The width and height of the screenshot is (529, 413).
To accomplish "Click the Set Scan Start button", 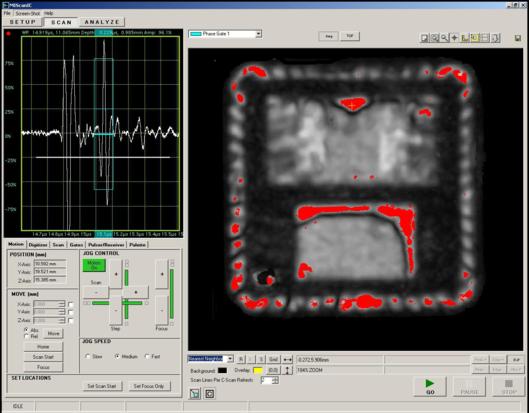I will (102, 386).
